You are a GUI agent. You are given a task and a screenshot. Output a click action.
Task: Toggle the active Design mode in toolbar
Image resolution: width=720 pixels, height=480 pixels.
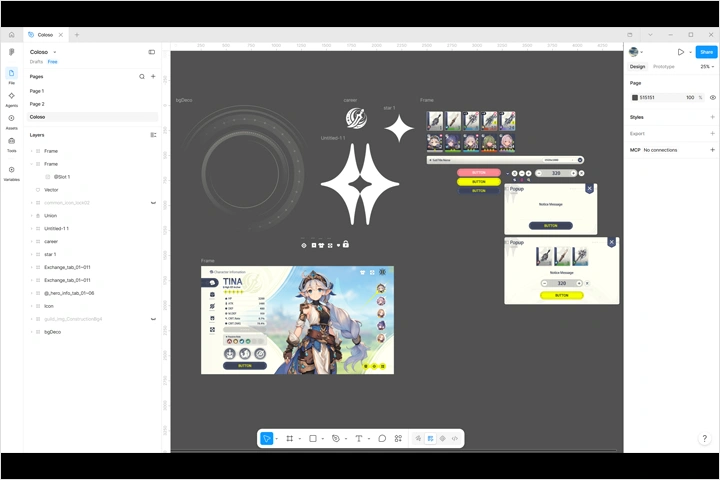430,439
